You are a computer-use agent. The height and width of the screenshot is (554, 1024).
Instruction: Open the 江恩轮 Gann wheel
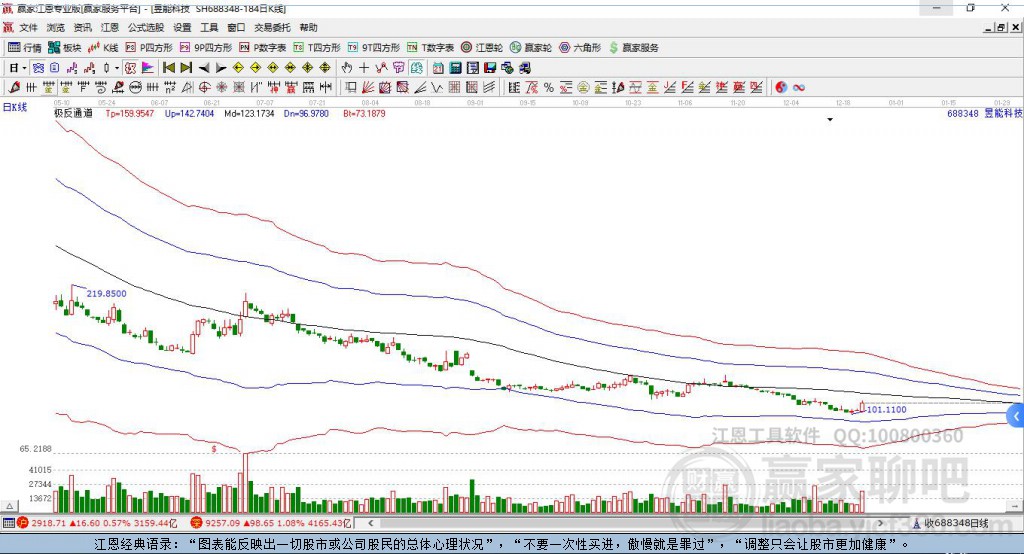[x=482, y=48]
